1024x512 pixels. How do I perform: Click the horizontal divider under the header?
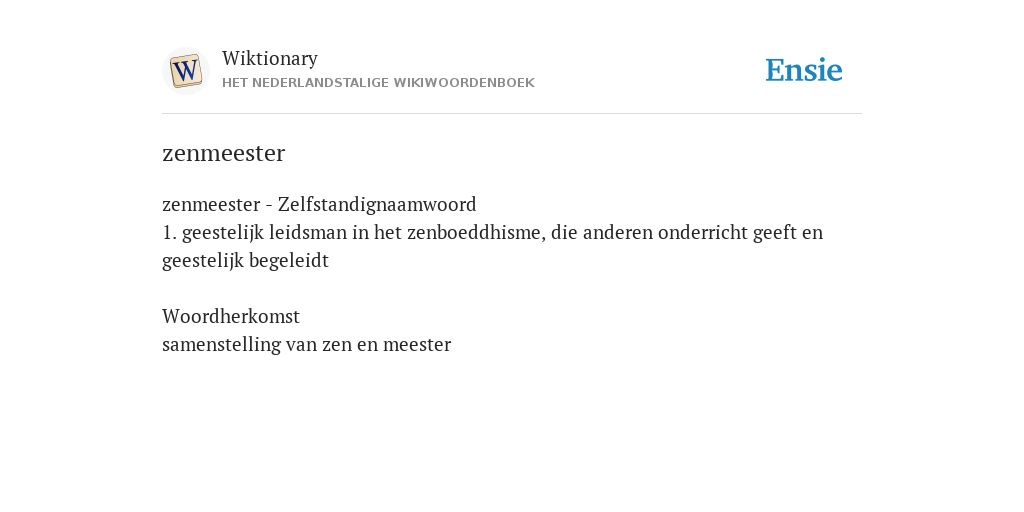click(512, 114)
